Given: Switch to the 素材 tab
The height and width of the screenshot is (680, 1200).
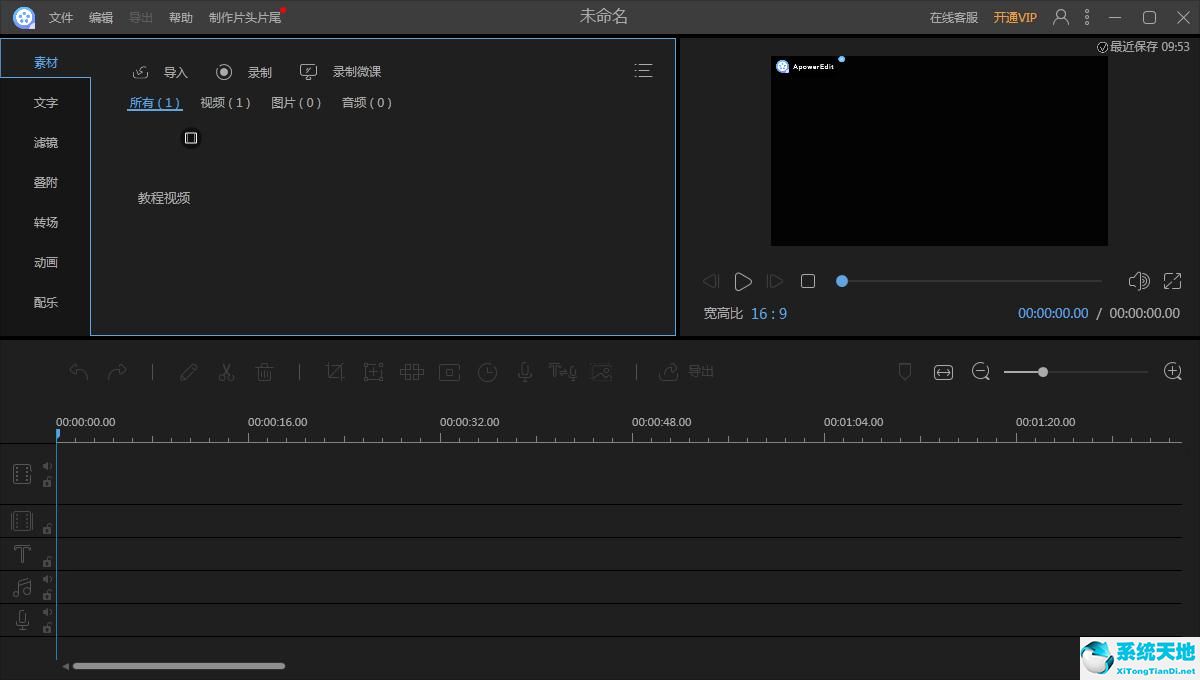Looking at the screenshot, I should tap(46, 62).
